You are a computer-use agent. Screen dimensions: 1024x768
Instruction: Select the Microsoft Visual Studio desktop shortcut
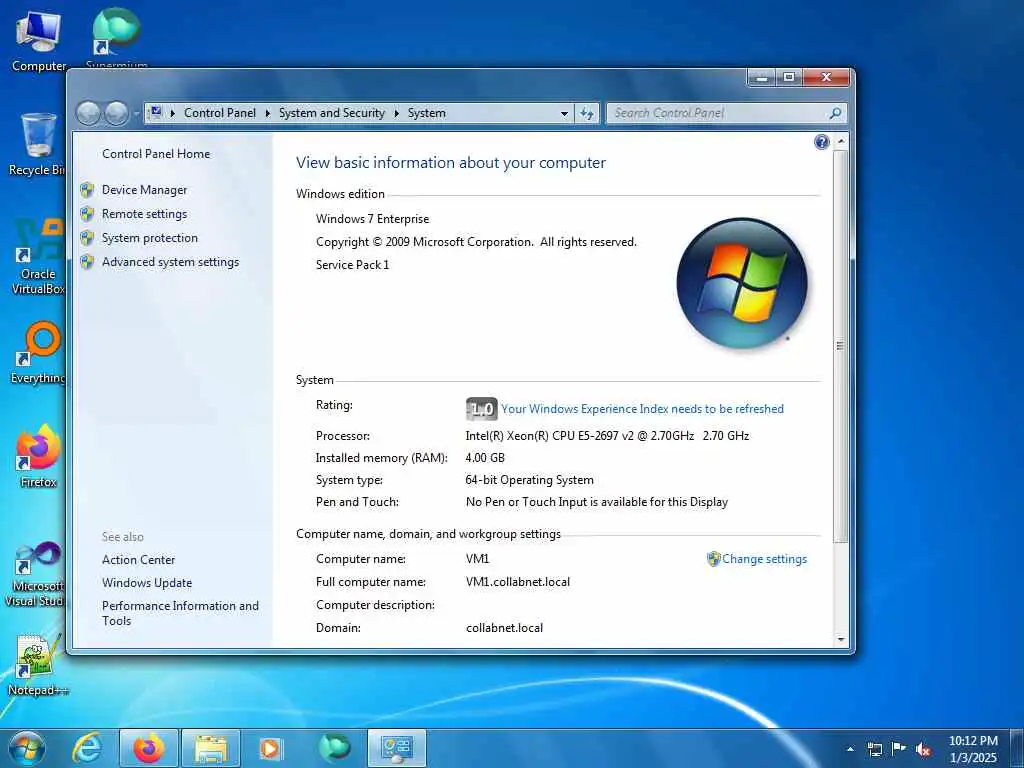click(x=36, y=575)
